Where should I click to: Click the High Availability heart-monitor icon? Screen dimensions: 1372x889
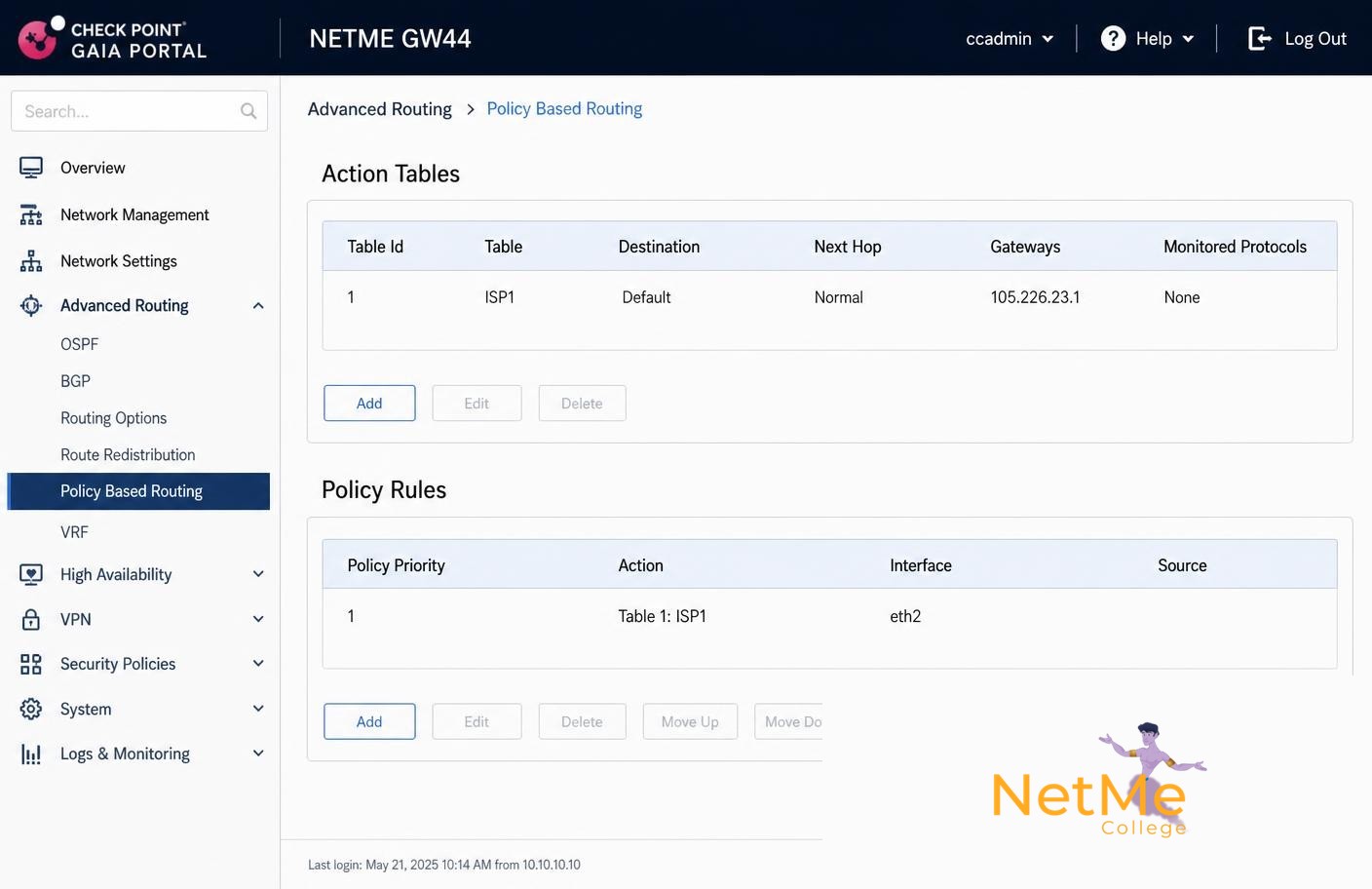[31, 574]
